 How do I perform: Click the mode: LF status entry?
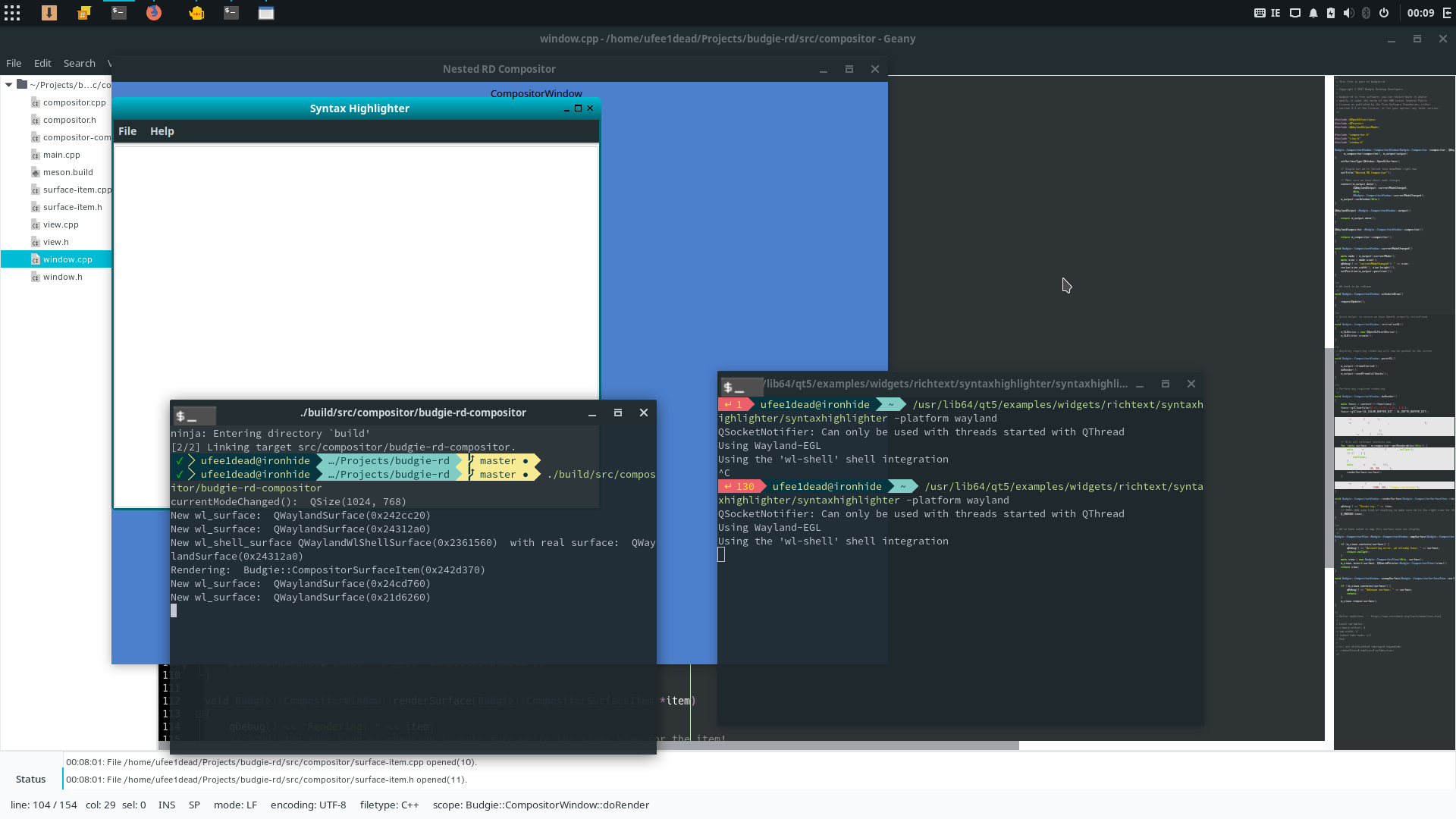coord(235,805)
